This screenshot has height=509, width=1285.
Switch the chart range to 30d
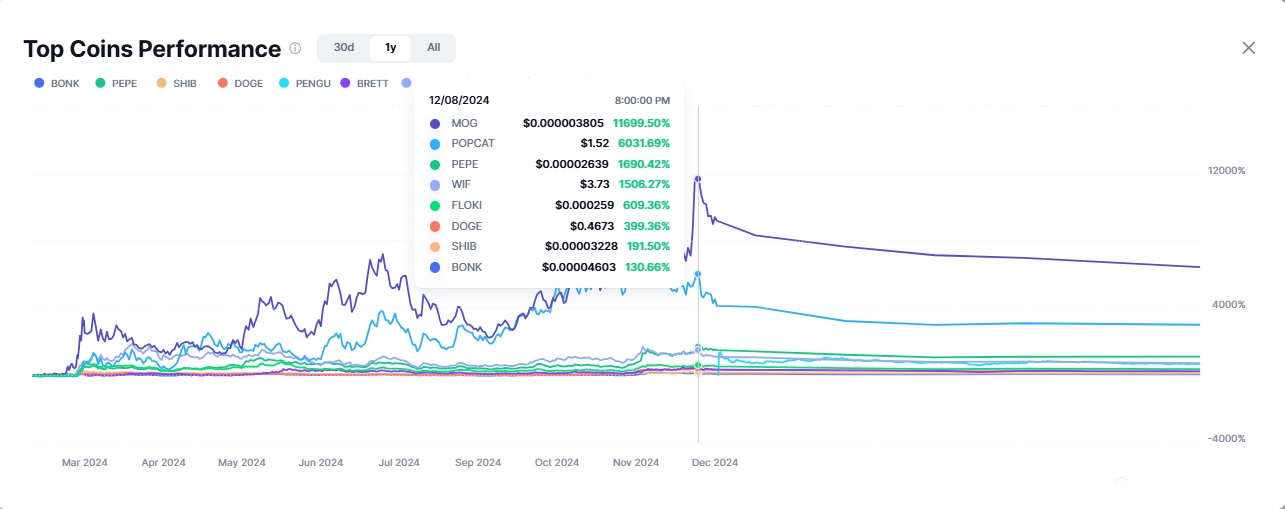pyautogui.click(x=344, y=47)
